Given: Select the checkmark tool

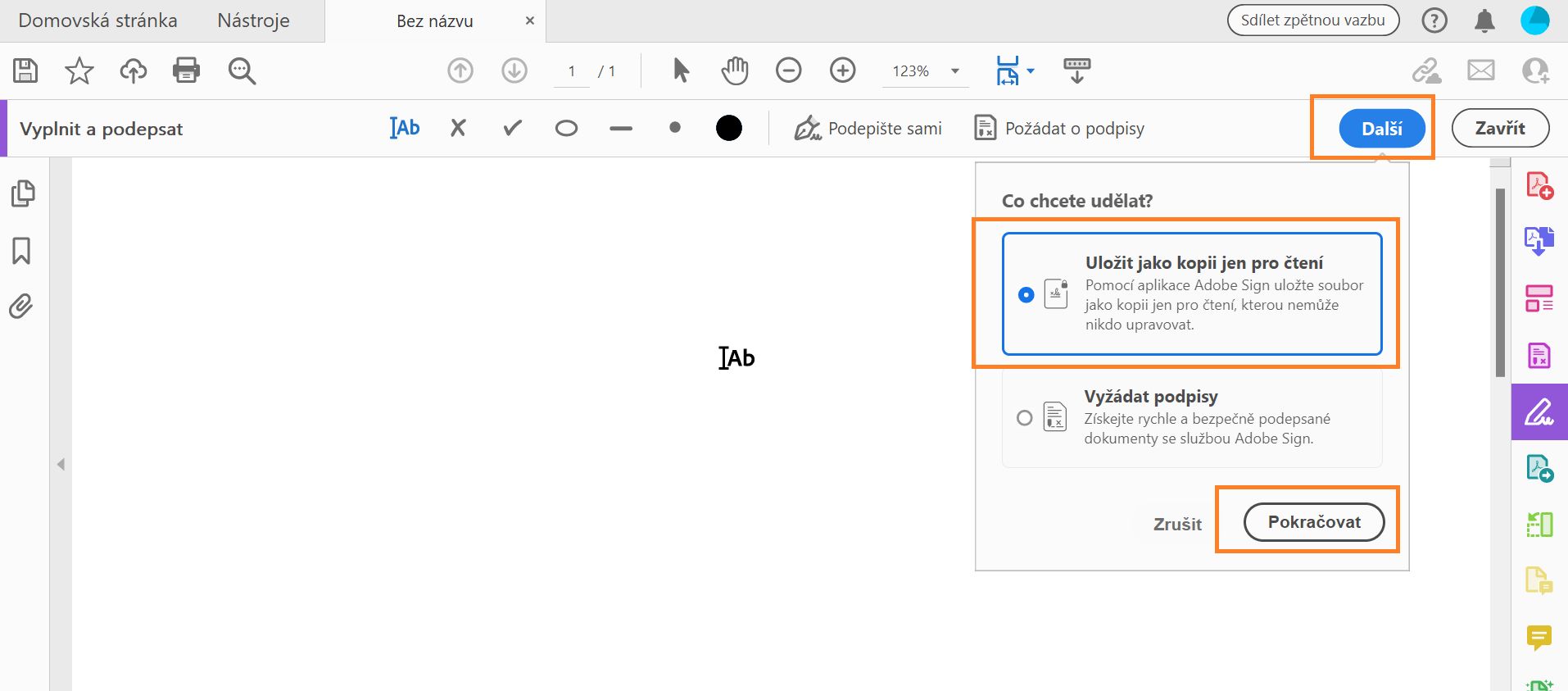Looking at the screenshot, I should tap(513, 128).
